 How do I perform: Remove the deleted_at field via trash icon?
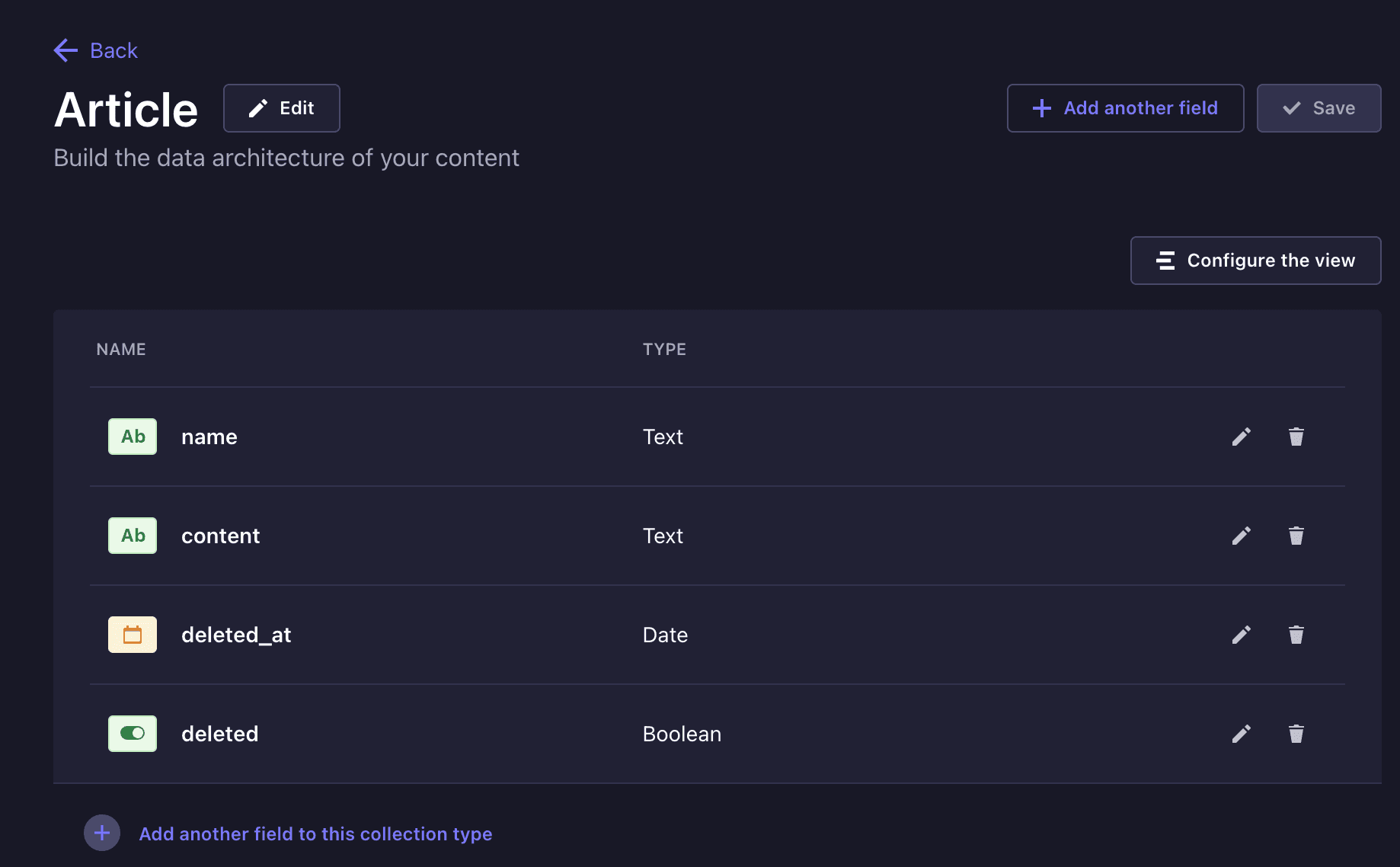coord(1296,635)
